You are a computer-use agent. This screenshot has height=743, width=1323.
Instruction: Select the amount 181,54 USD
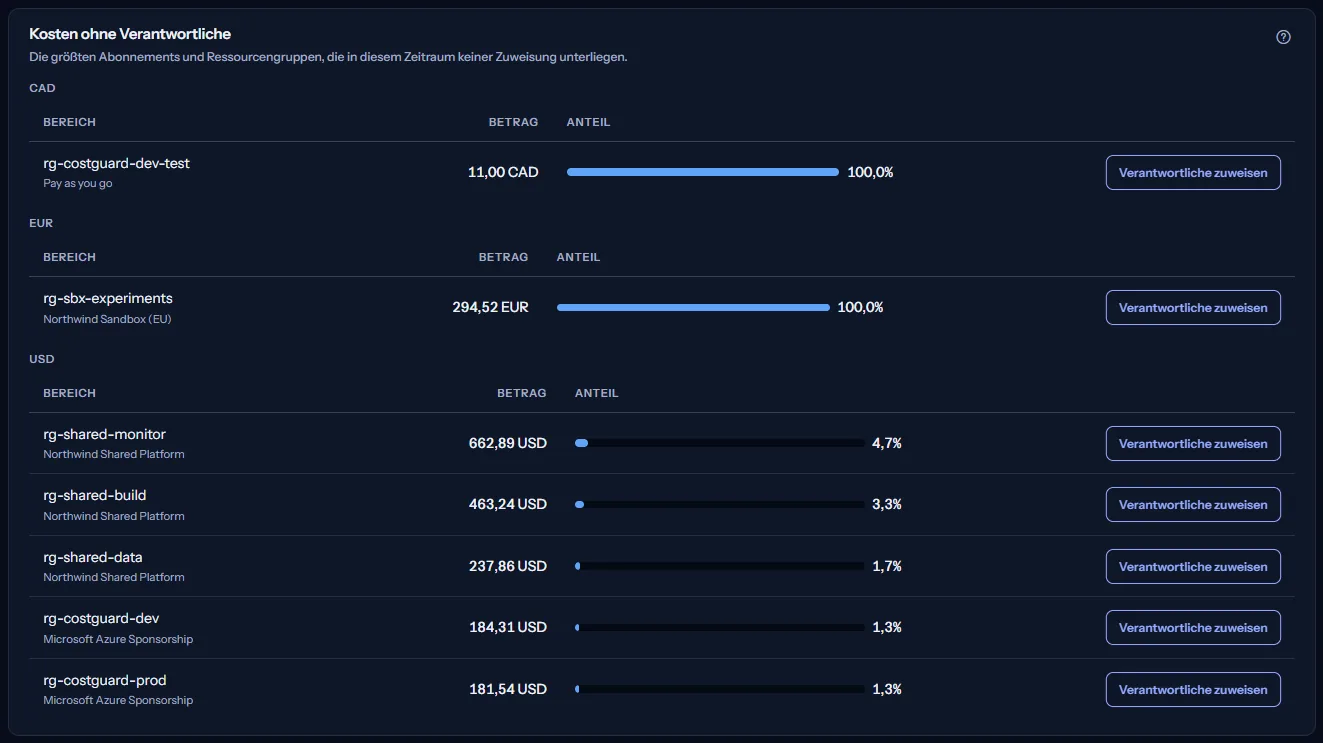tap(508, 690)
